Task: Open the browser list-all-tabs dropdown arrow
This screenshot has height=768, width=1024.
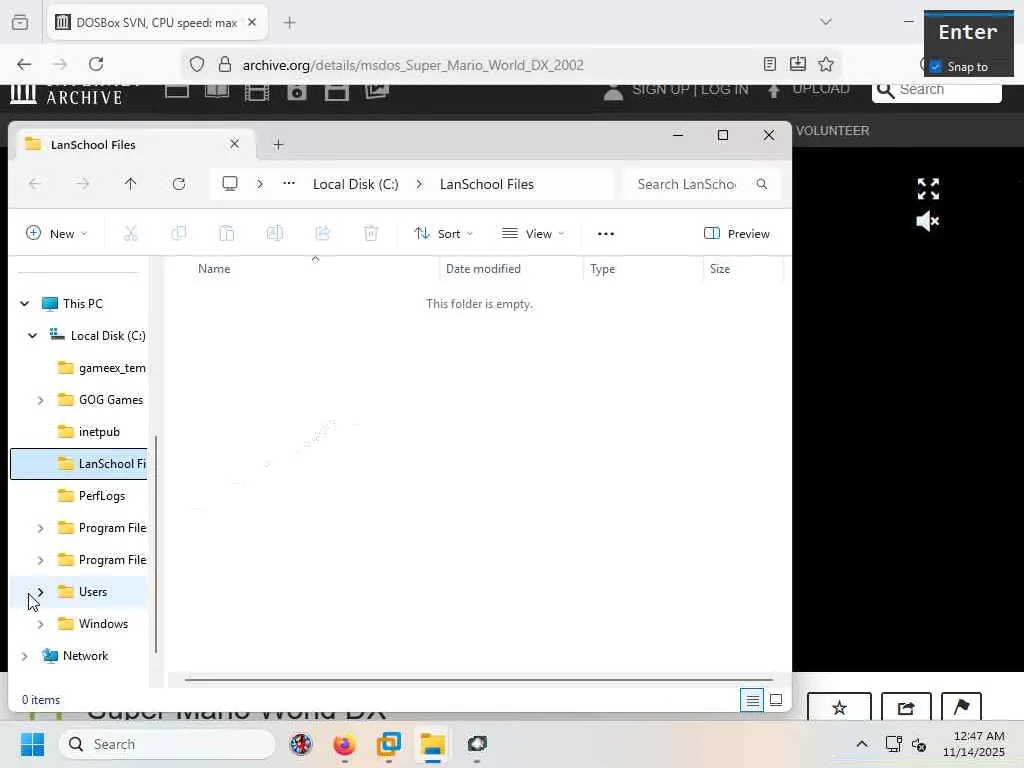Action: [826, 22]
